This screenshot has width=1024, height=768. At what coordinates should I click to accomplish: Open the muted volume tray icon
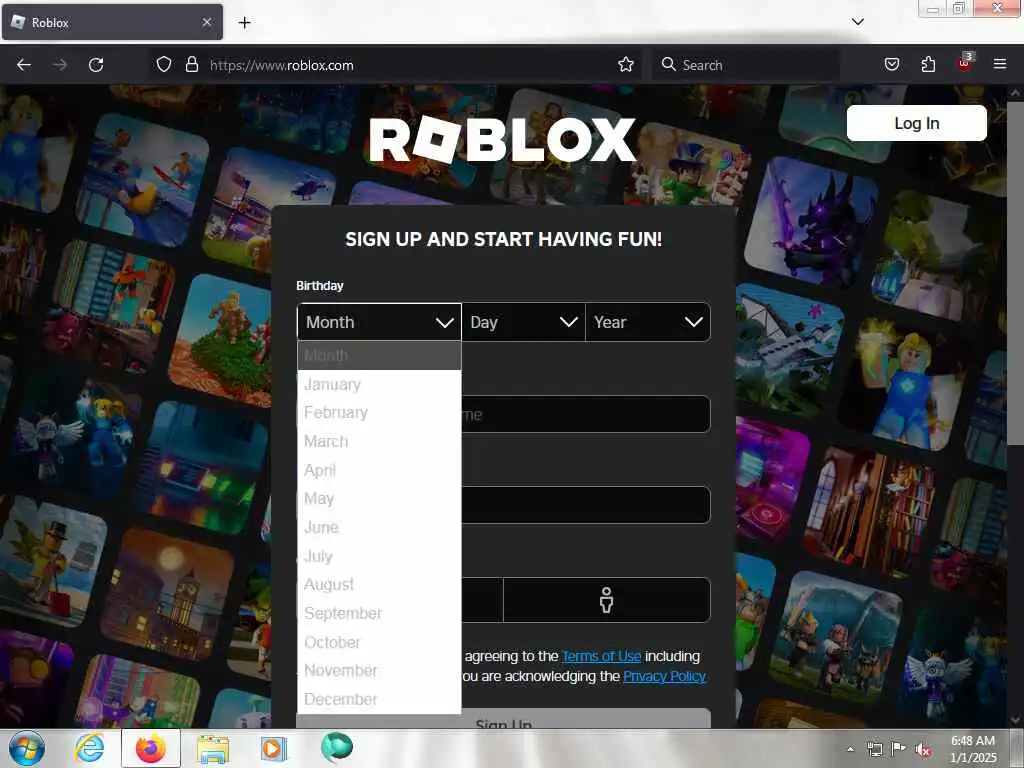point(923,750)
